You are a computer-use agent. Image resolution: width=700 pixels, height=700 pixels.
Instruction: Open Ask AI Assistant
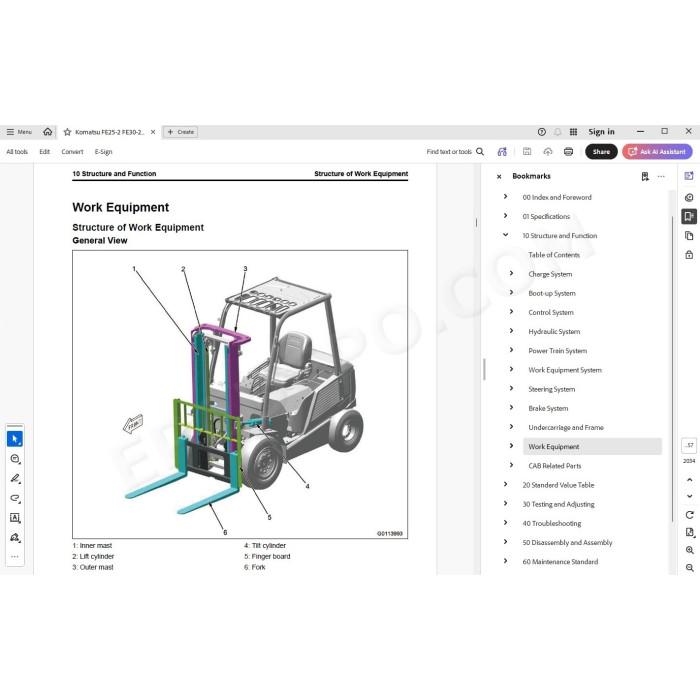pos(657,152)
